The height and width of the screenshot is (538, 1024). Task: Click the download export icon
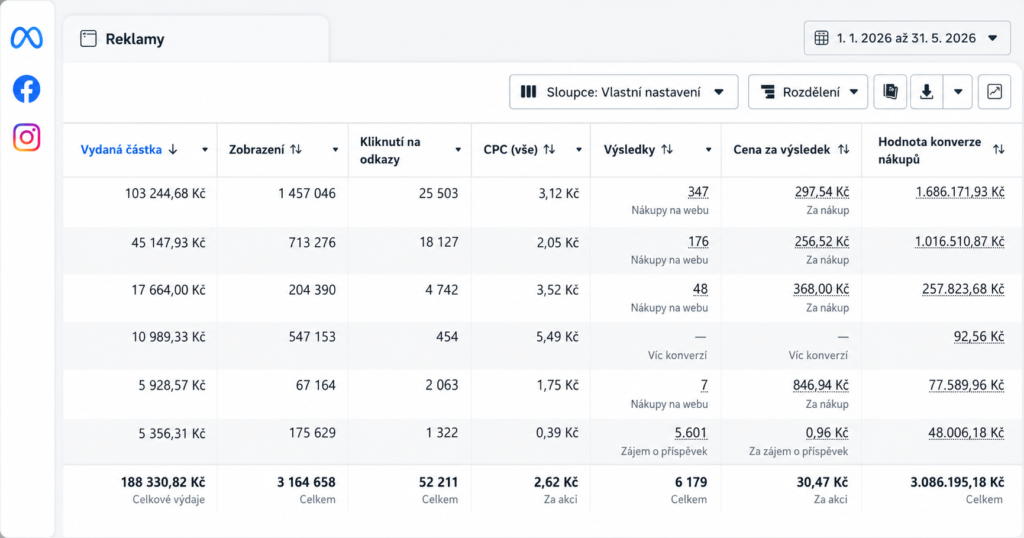[x=926, y=92]
